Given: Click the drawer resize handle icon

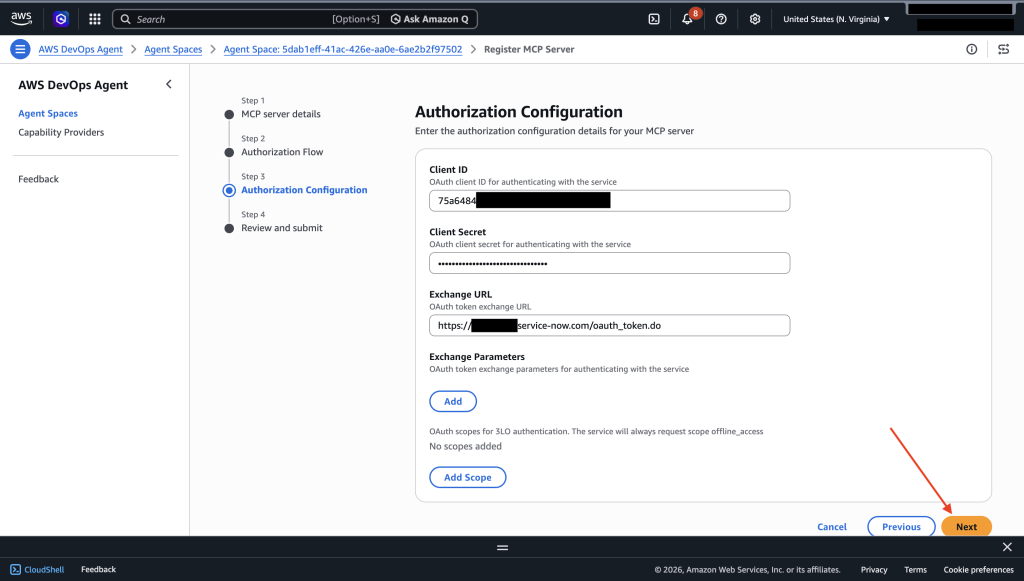Looking at the screenshot, I should [502, 547].
